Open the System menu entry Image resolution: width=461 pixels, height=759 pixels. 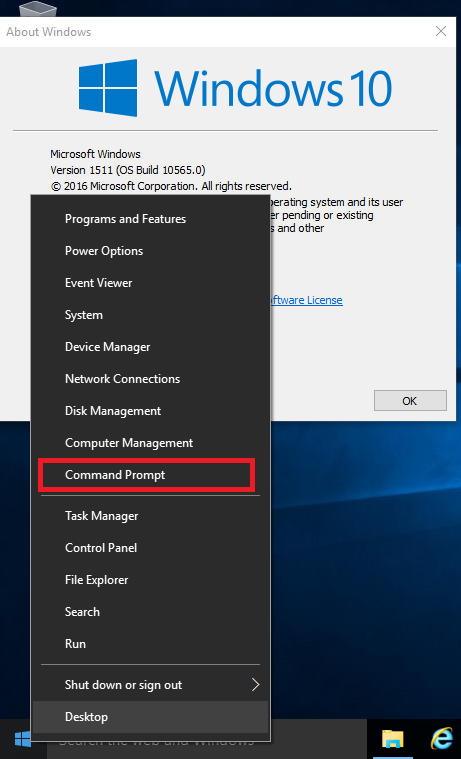click(x=150, y=315)
